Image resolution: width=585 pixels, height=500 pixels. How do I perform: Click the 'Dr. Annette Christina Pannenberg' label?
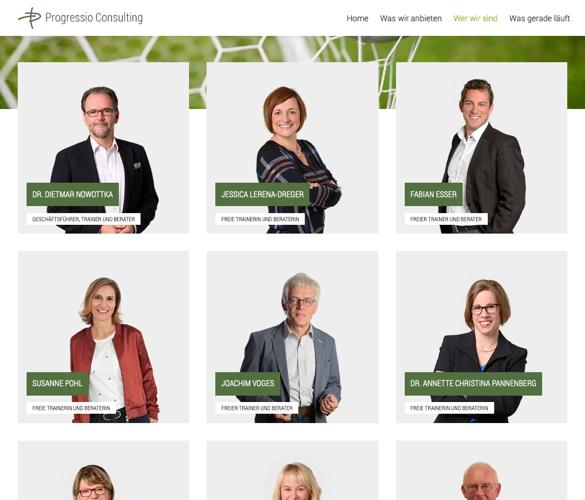point(473,384)
